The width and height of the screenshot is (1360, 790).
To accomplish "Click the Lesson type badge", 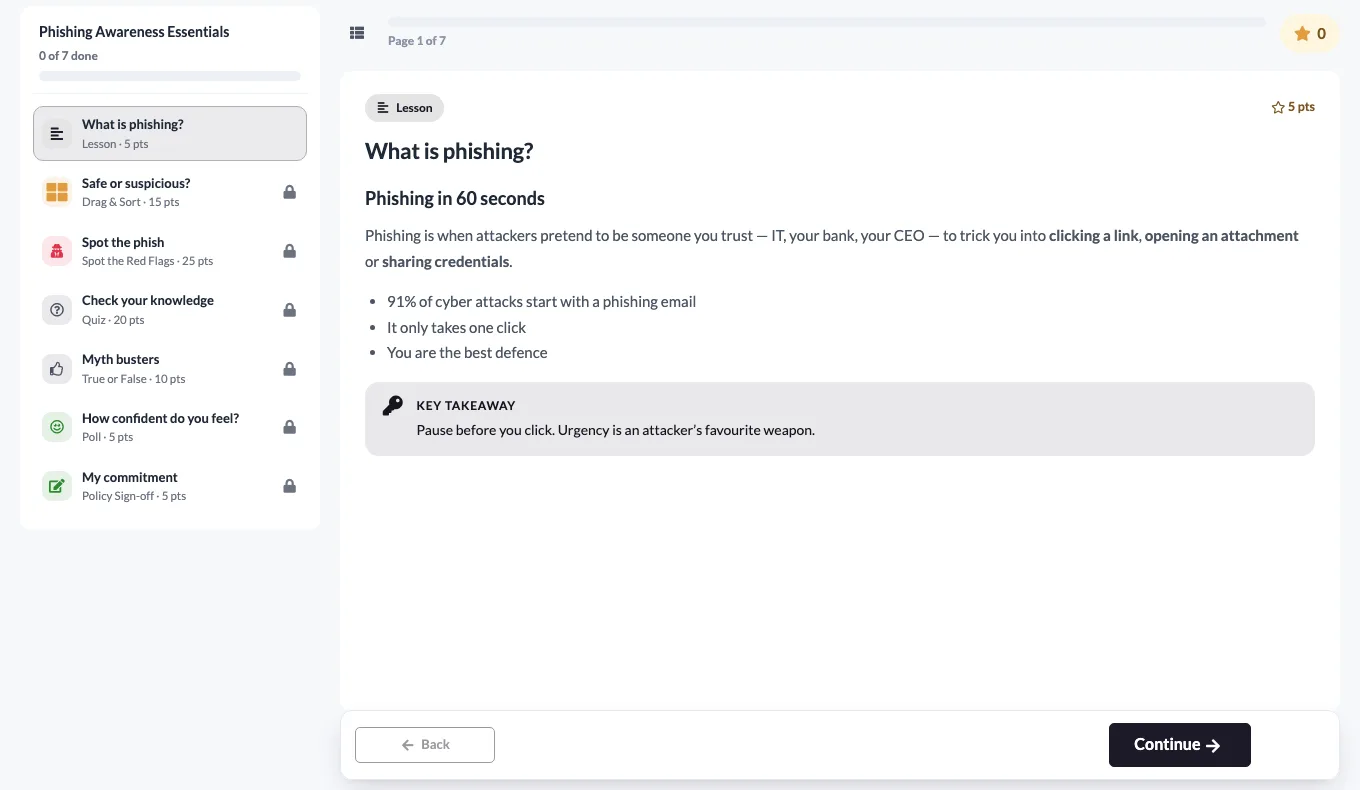I will (404, 108).
